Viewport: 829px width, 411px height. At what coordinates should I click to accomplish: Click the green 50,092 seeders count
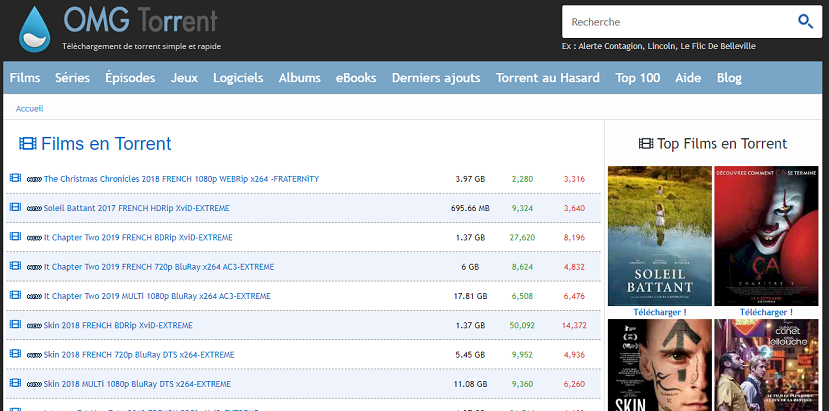[522, 325]
